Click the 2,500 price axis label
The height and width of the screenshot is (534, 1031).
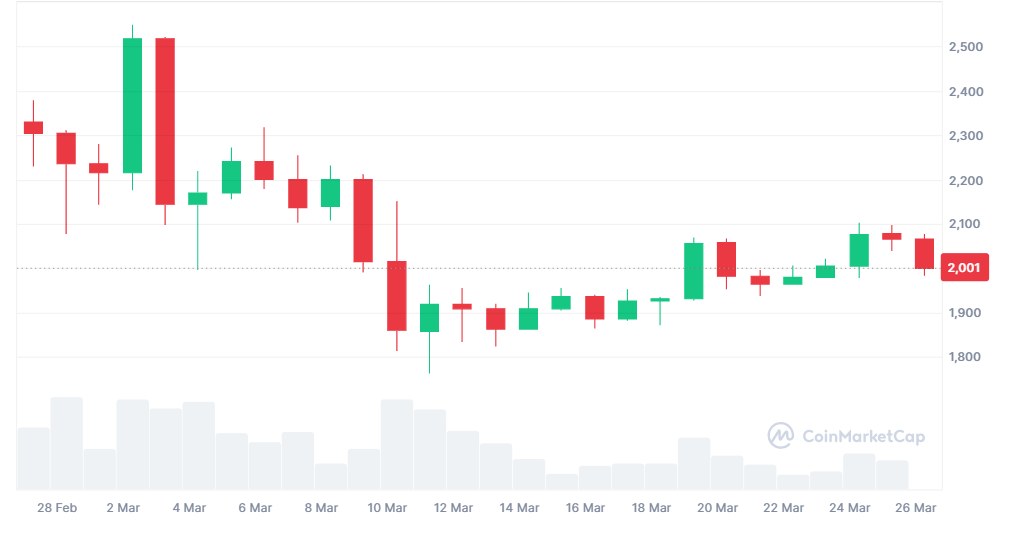pyautogui.click(x=966, y=47)
